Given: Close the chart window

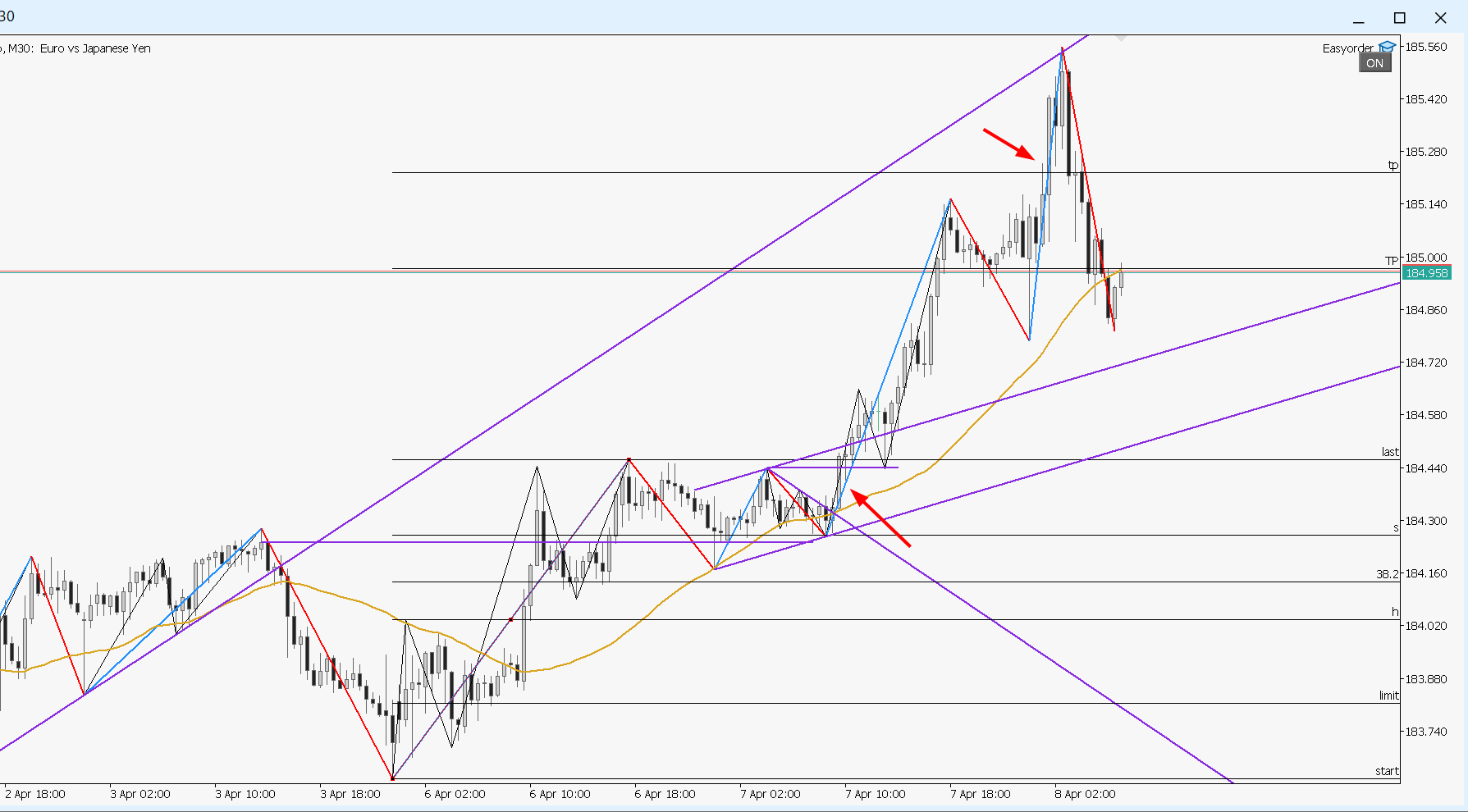Looking at the screenshot, I should pos(1441,18).
